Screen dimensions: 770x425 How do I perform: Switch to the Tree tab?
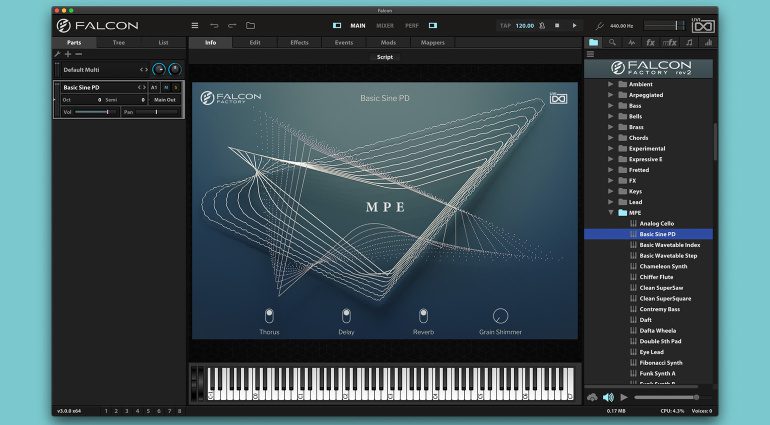[119, 43]
